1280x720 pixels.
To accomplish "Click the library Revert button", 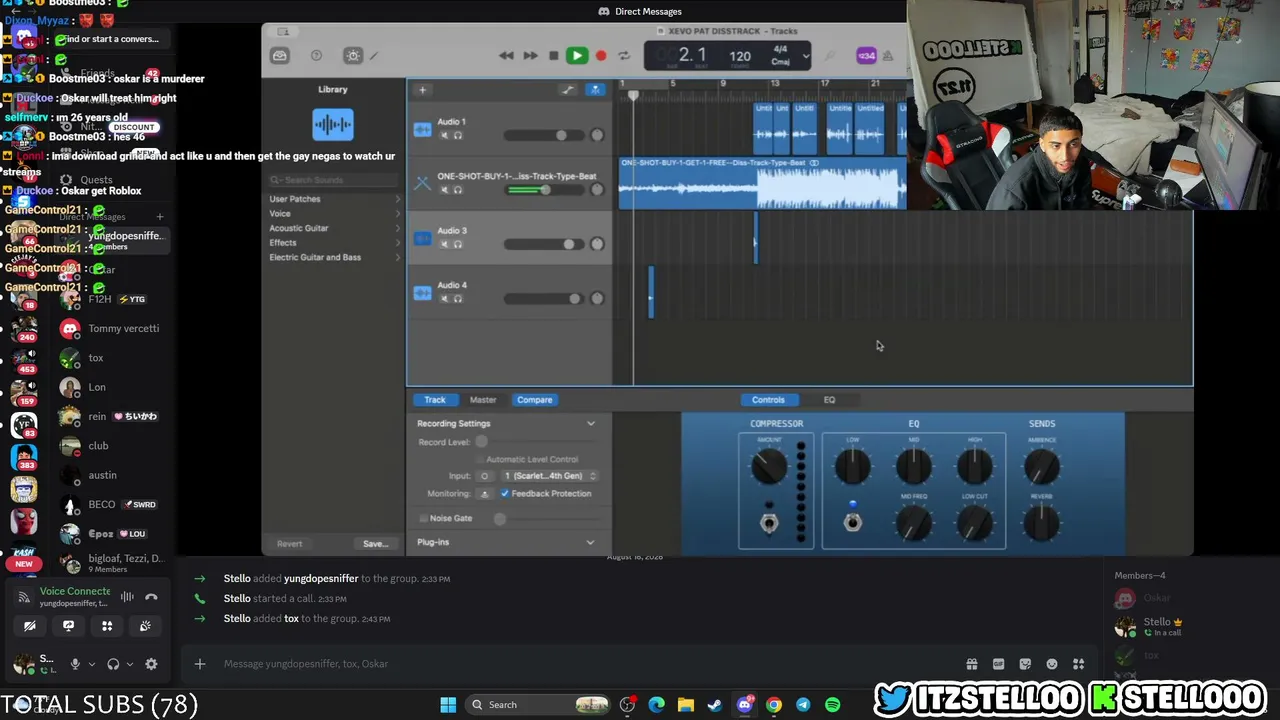I will click(x=289, y=544).
